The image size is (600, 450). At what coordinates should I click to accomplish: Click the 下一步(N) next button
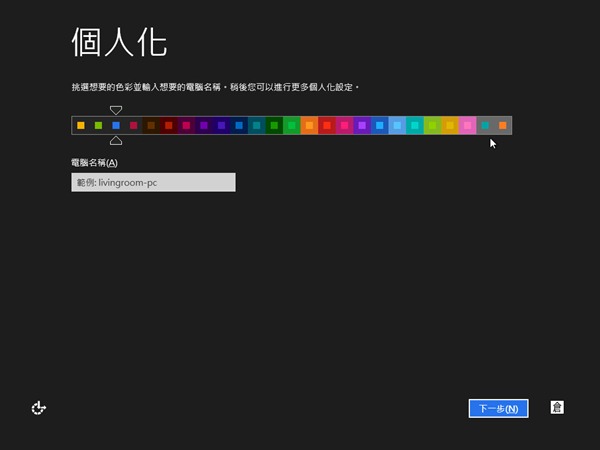(x=498, y=408)
